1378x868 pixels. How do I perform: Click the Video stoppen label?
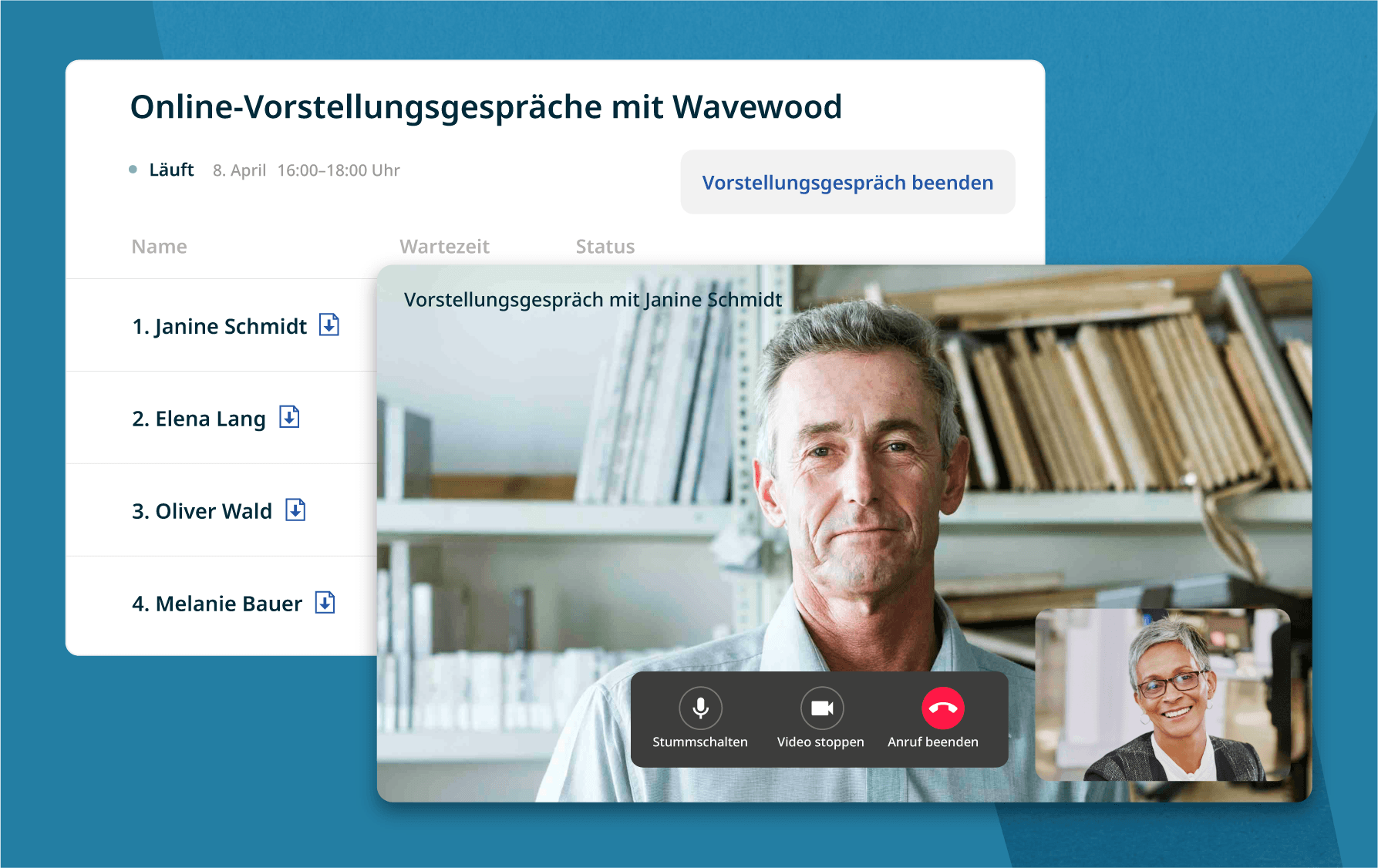(x=820, y=742)
